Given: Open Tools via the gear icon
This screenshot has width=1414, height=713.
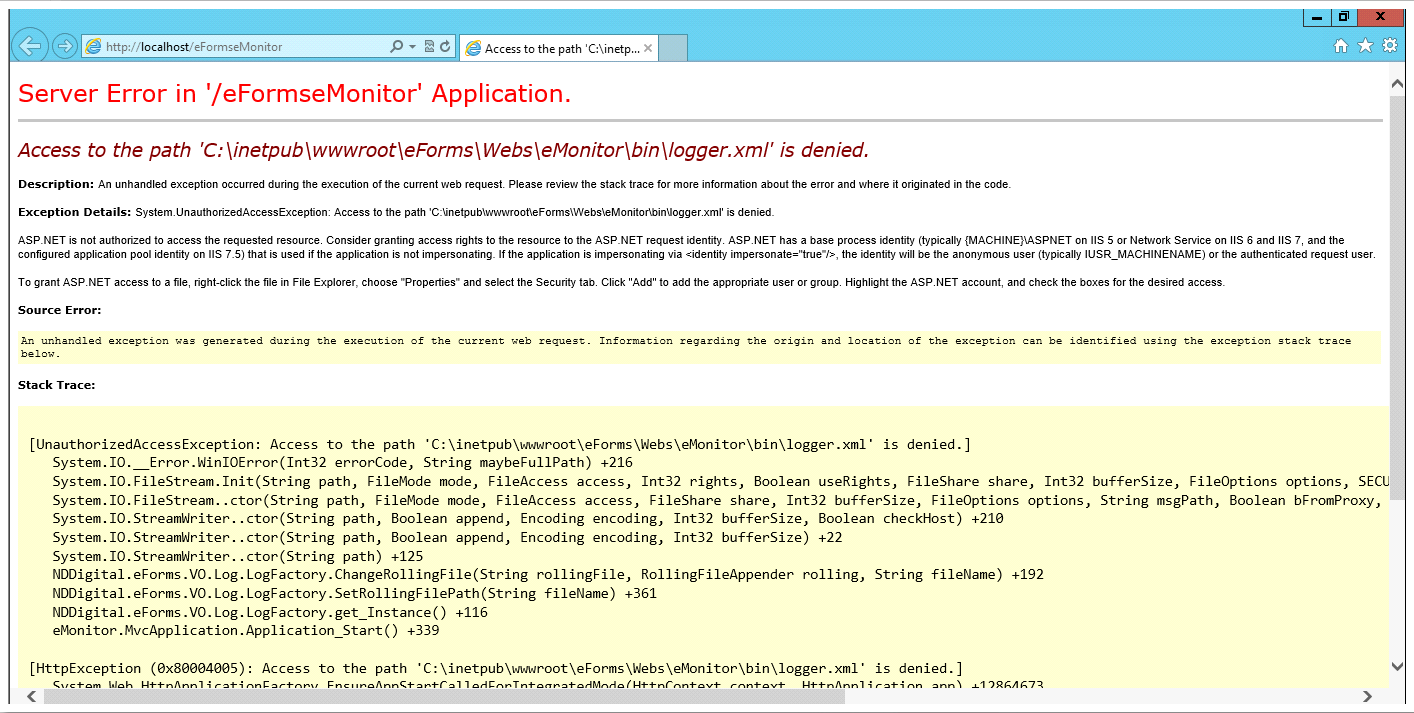Looking at the screenshot, I should 1392,45.
